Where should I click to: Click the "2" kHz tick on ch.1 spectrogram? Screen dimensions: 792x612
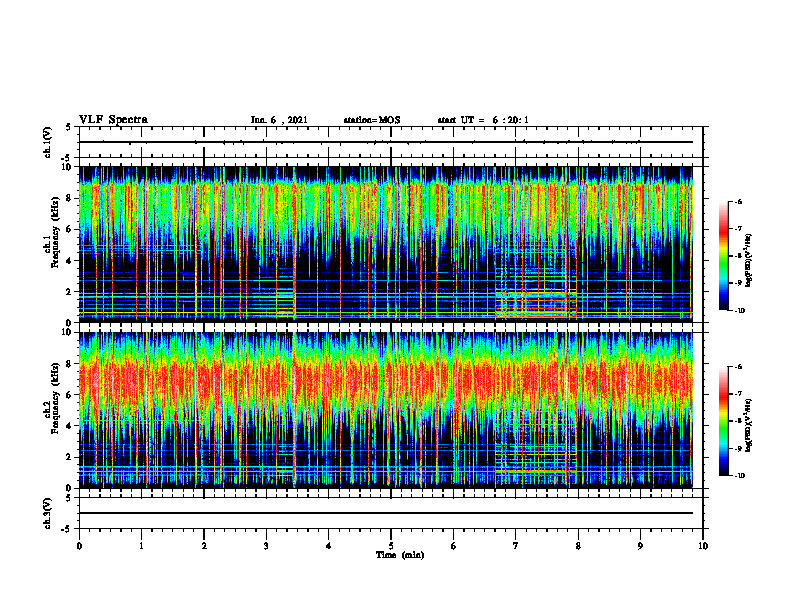(x=70, y=292)
